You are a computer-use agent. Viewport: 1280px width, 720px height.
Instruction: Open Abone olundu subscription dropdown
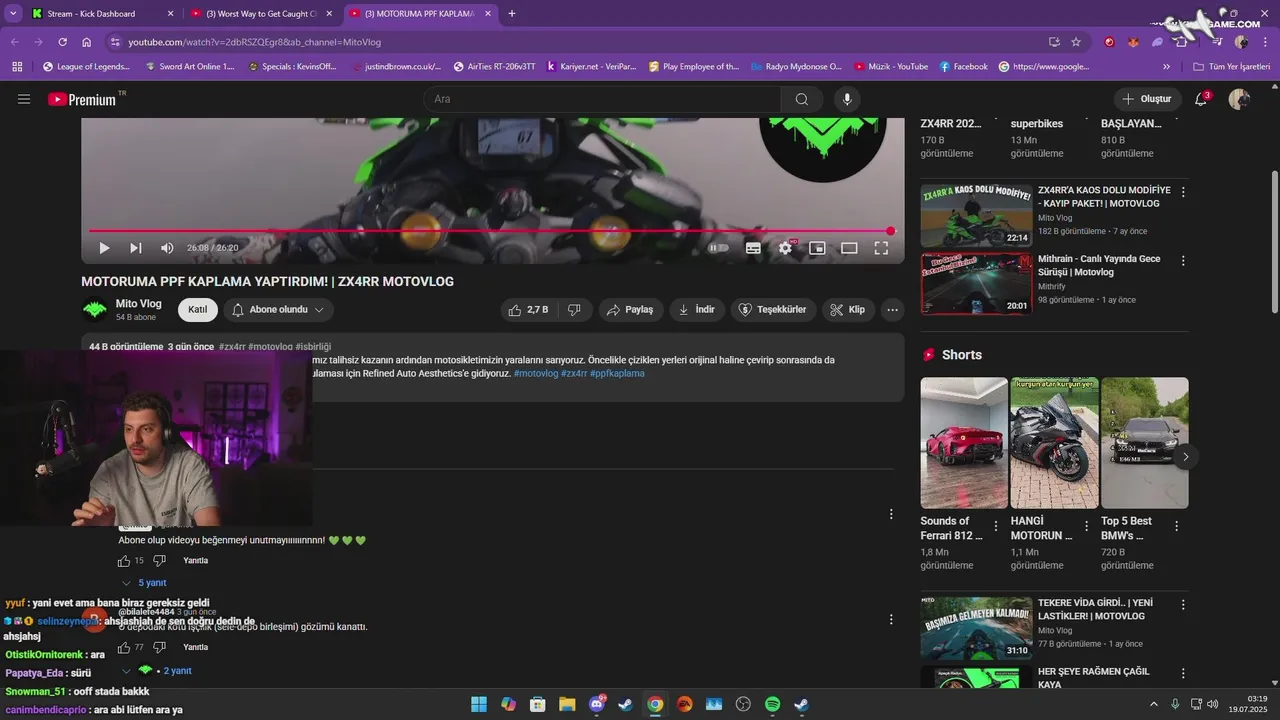pyautogui.click(x=279, y=310)
